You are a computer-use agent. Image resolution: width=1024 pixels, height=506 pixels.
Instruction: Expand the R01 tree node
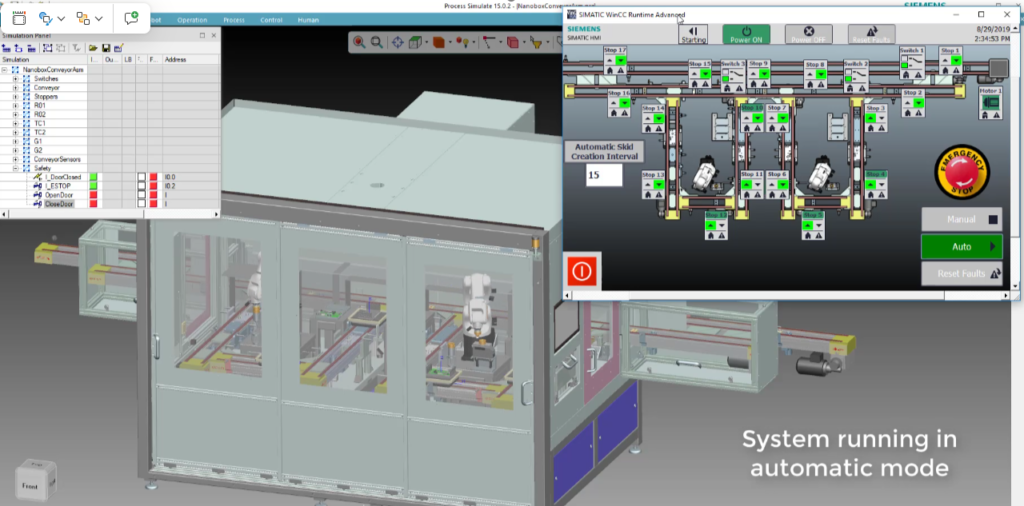coord(16,105)
